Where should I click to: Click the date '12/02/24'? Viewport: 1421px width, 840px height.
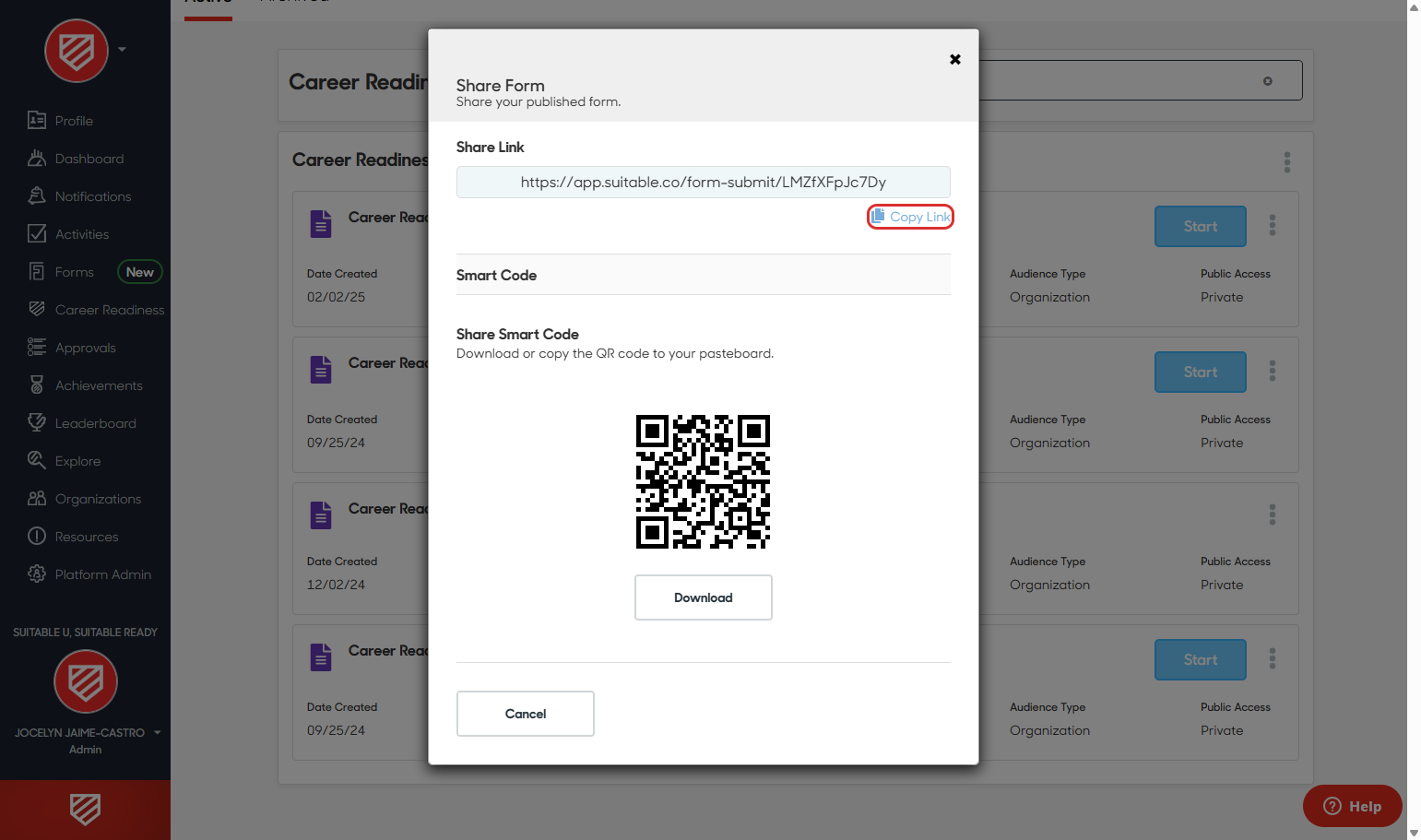(336, 585)
